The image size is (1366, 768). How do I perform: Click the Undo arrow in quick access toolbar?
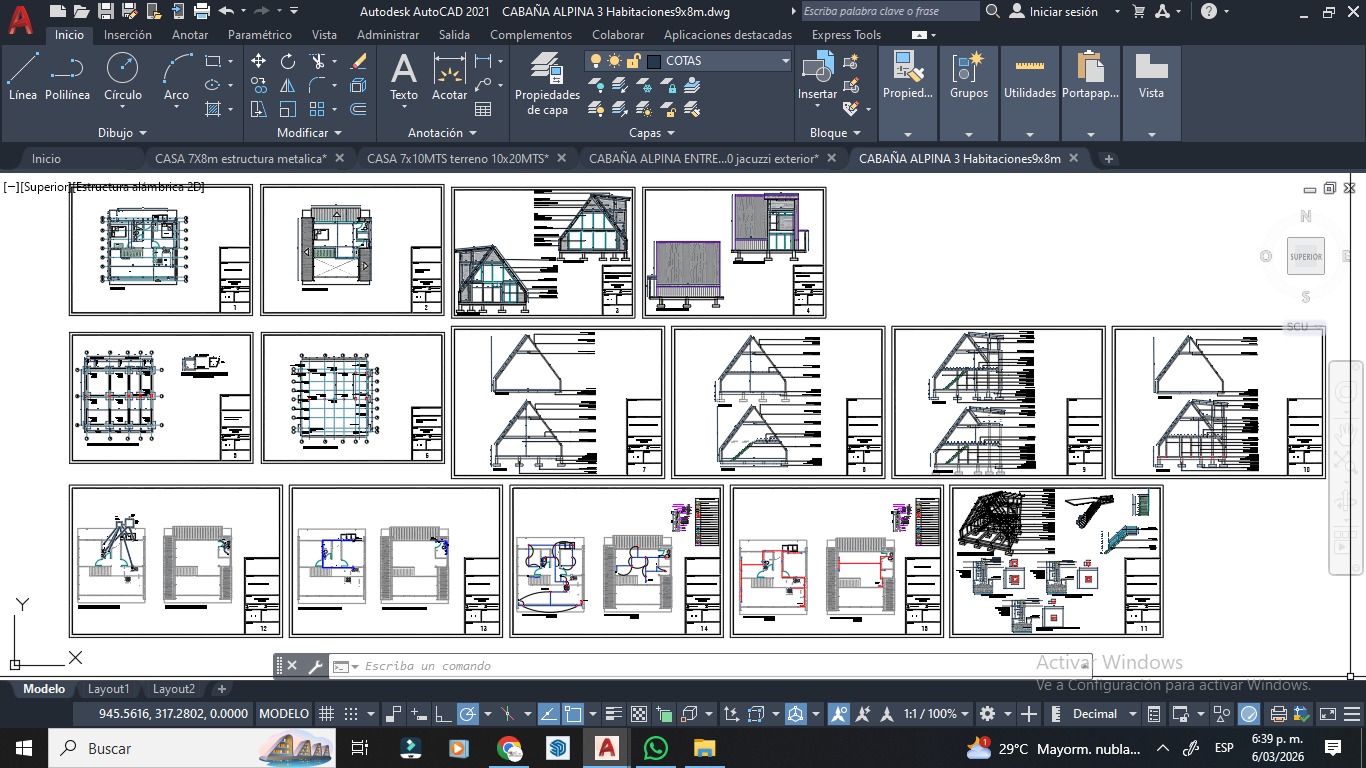[x=225, y=11]
